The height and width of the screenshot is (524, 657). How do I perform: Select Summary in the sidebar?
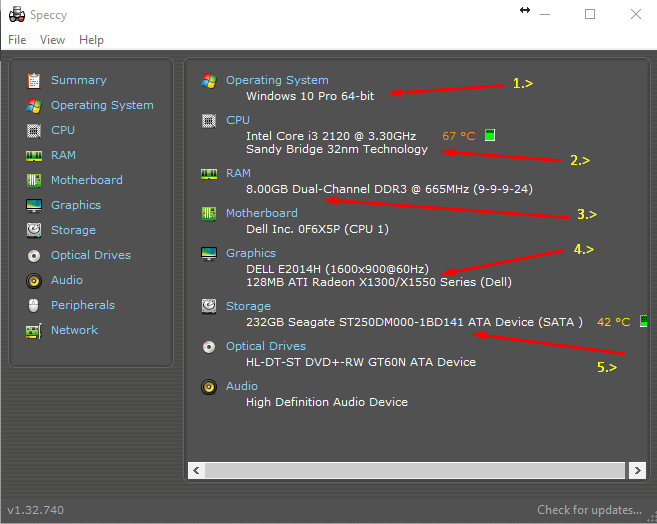(79, 80)
